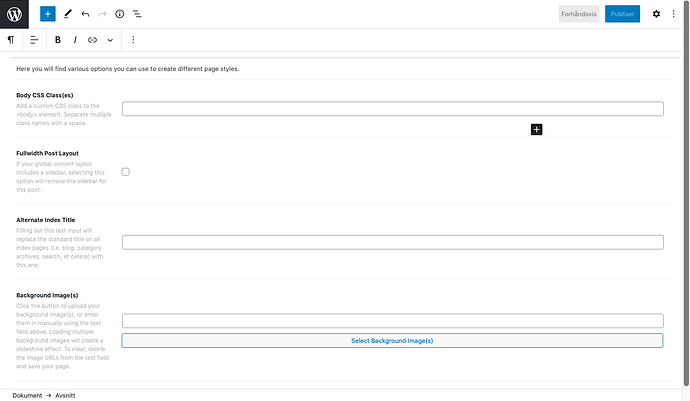Undo the last change
Screen dimensions: 690x401
tap(85, 14)
